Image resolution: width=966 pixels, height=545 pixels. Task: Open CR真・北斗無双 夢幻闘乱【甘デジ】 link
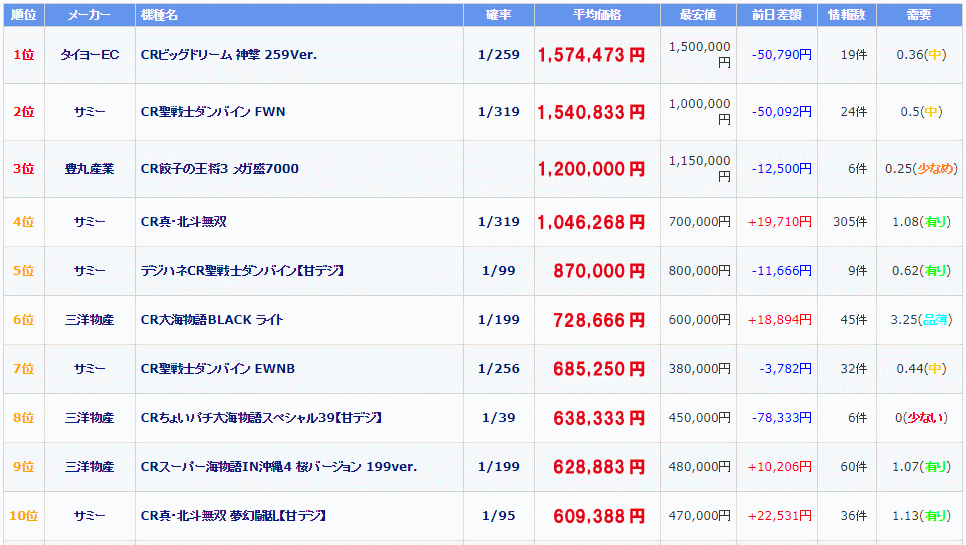coord(233,516)
